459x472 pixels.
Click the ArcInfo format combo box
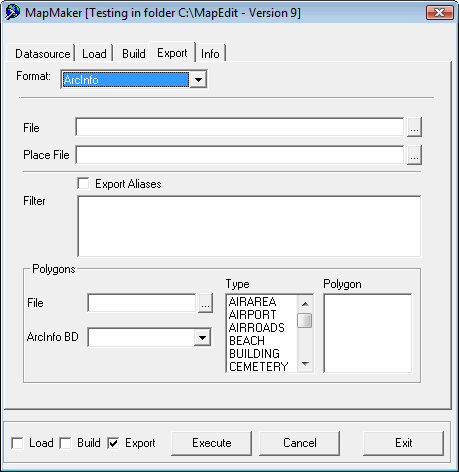pos(134,79)
